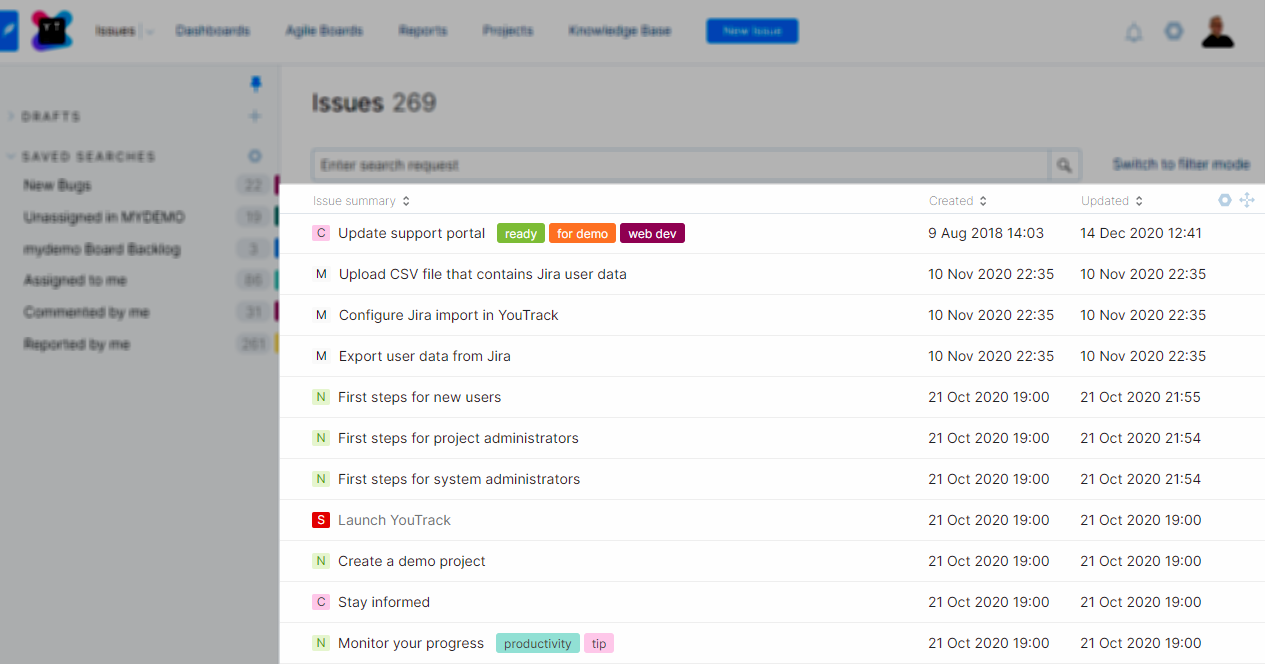Switch to filter mode
Screen dimensions: 1265x664
pos(1181,164)
